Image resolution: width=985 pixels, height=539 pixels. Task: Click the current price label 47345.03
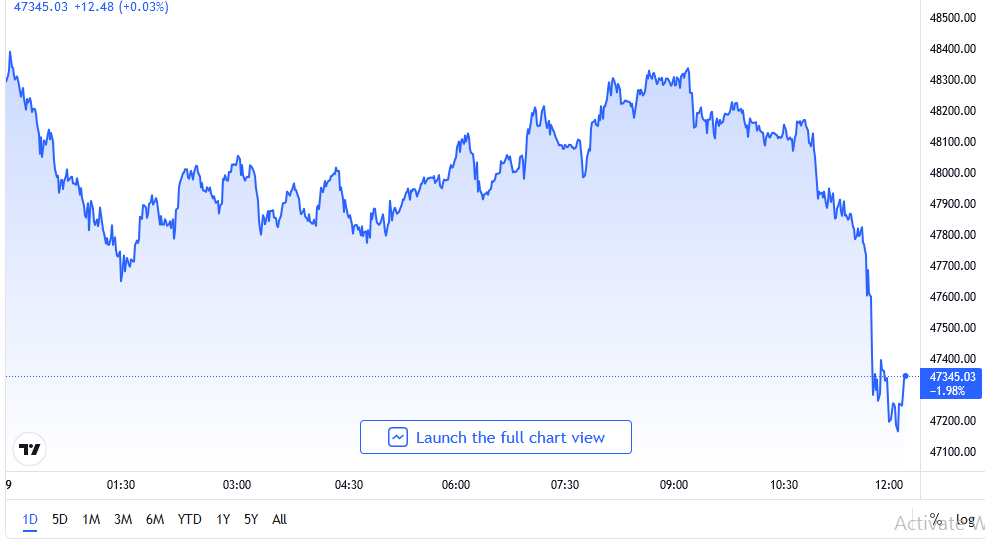point(951,377)
